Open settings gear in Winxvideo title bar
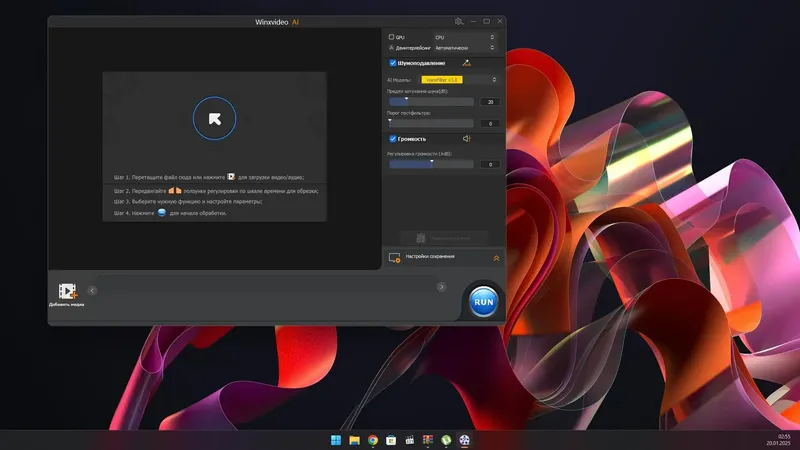800x450 pixels. pyautogui.click(x=459, y=21)
